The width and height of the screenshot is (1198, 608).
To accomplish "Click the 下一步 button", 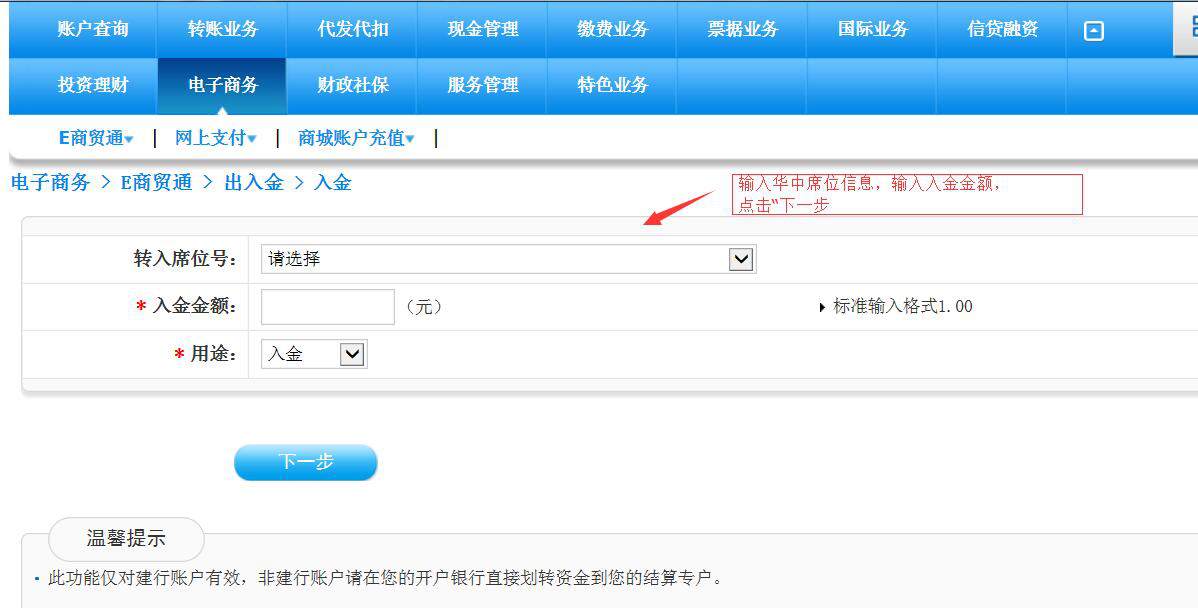I will click(306, 462).
